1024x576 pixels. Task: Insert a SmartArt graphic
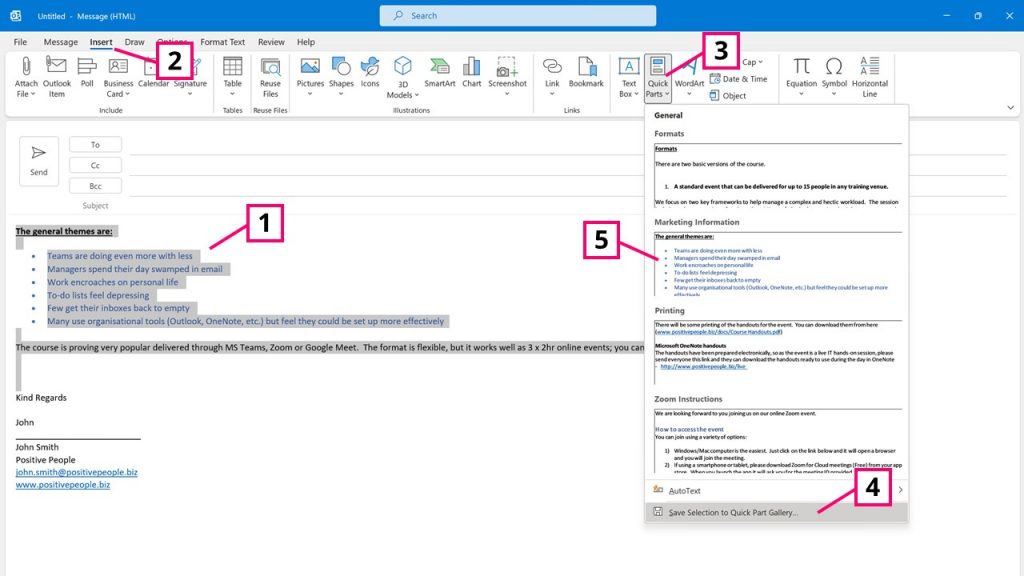tap(439, 72)
